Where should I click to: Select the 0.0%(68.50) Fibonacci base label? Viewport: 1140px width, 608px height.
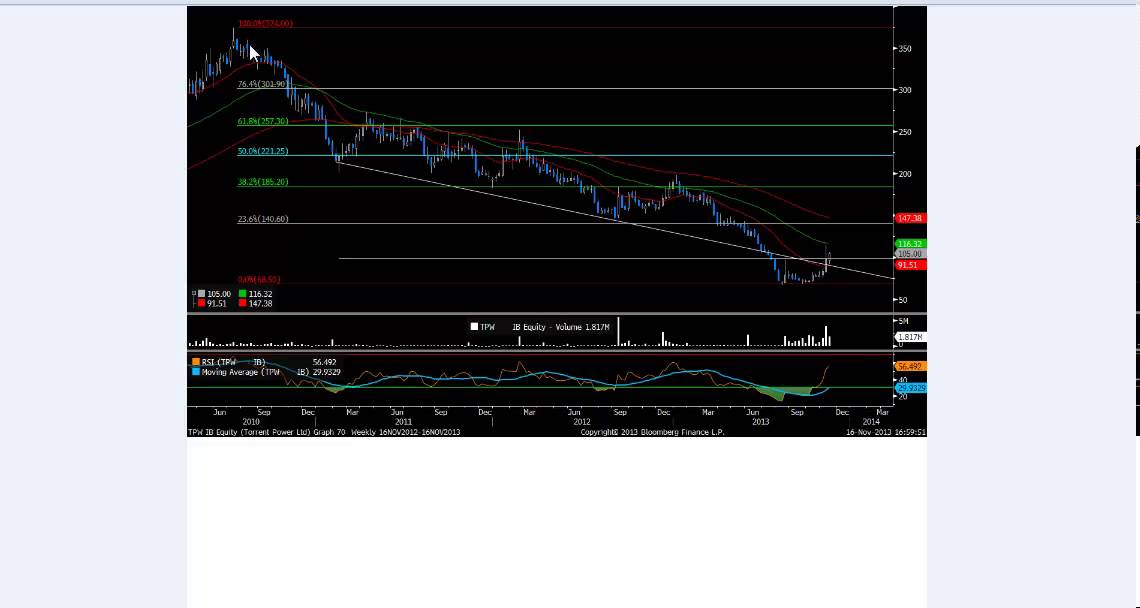click(x=259, y=279)
